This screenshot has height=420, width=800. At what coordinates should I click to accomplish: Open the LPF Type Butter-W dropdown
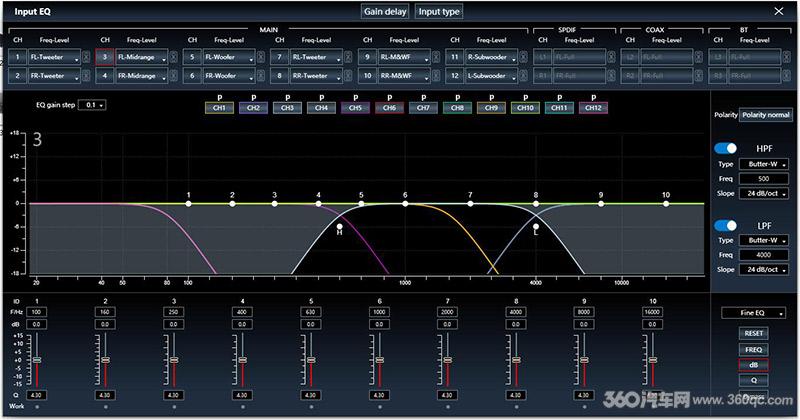(x=764, y=240)
